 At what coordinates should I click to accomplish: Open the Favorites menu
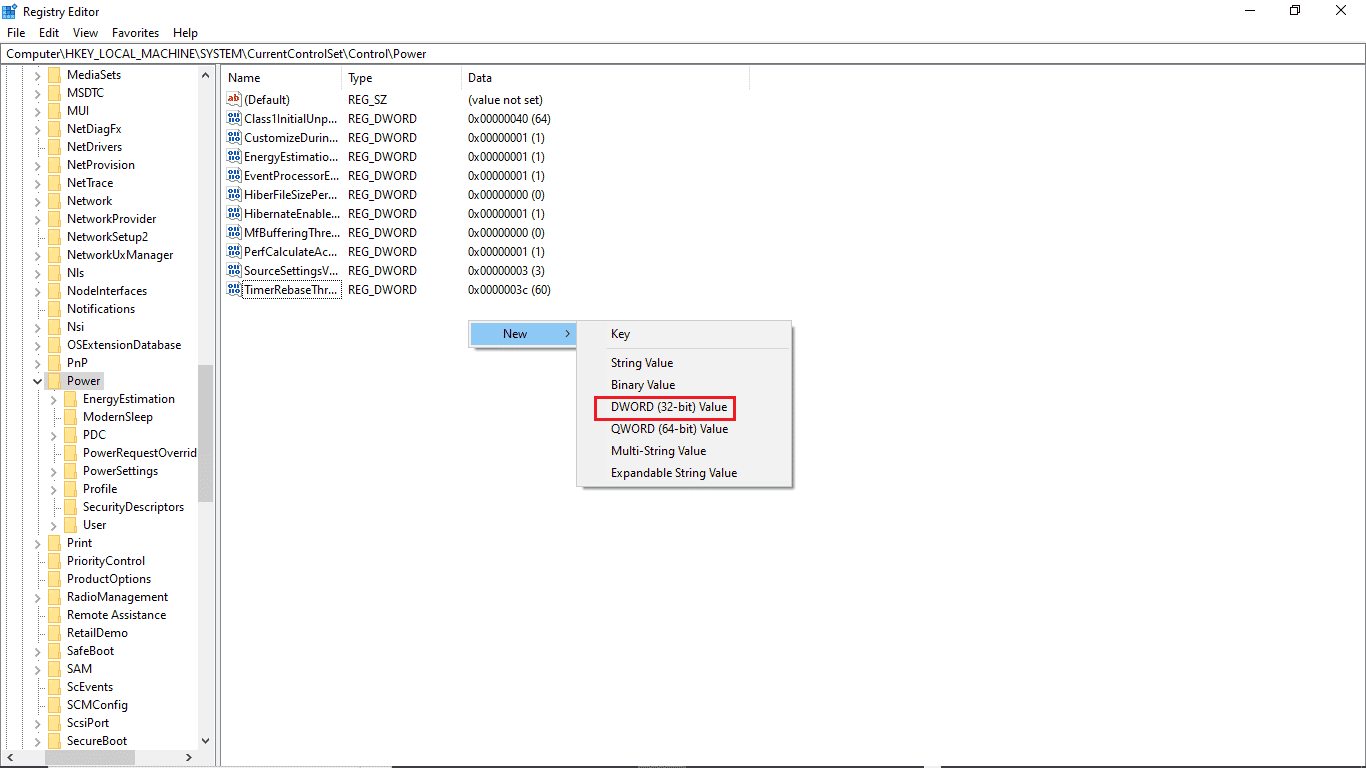(x=135, y=33)
